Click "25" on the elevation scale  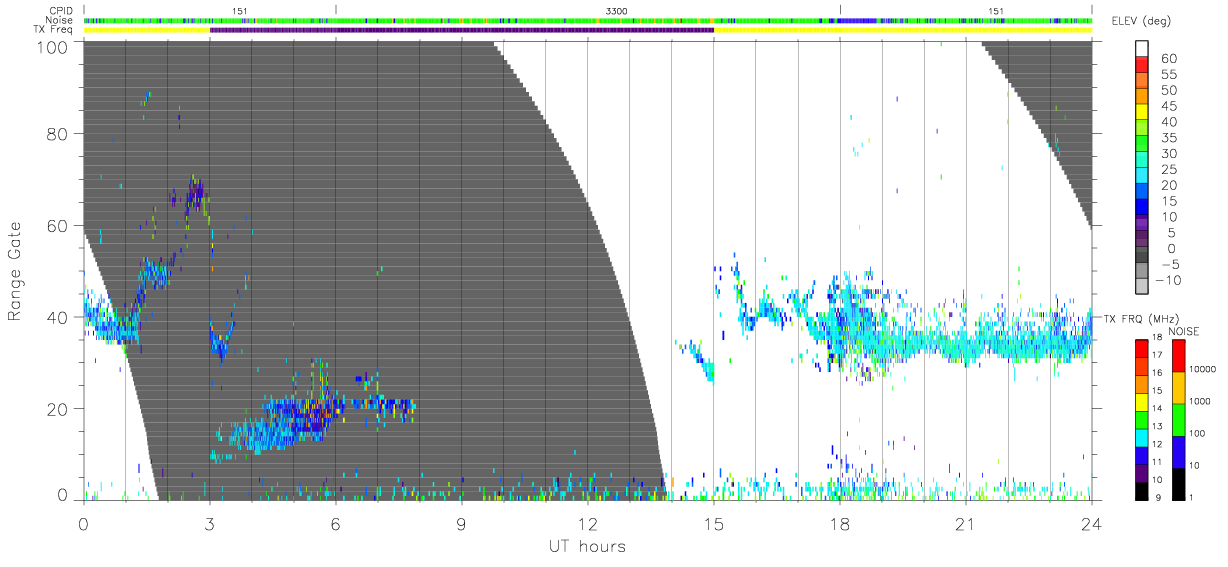(1169, 169)
